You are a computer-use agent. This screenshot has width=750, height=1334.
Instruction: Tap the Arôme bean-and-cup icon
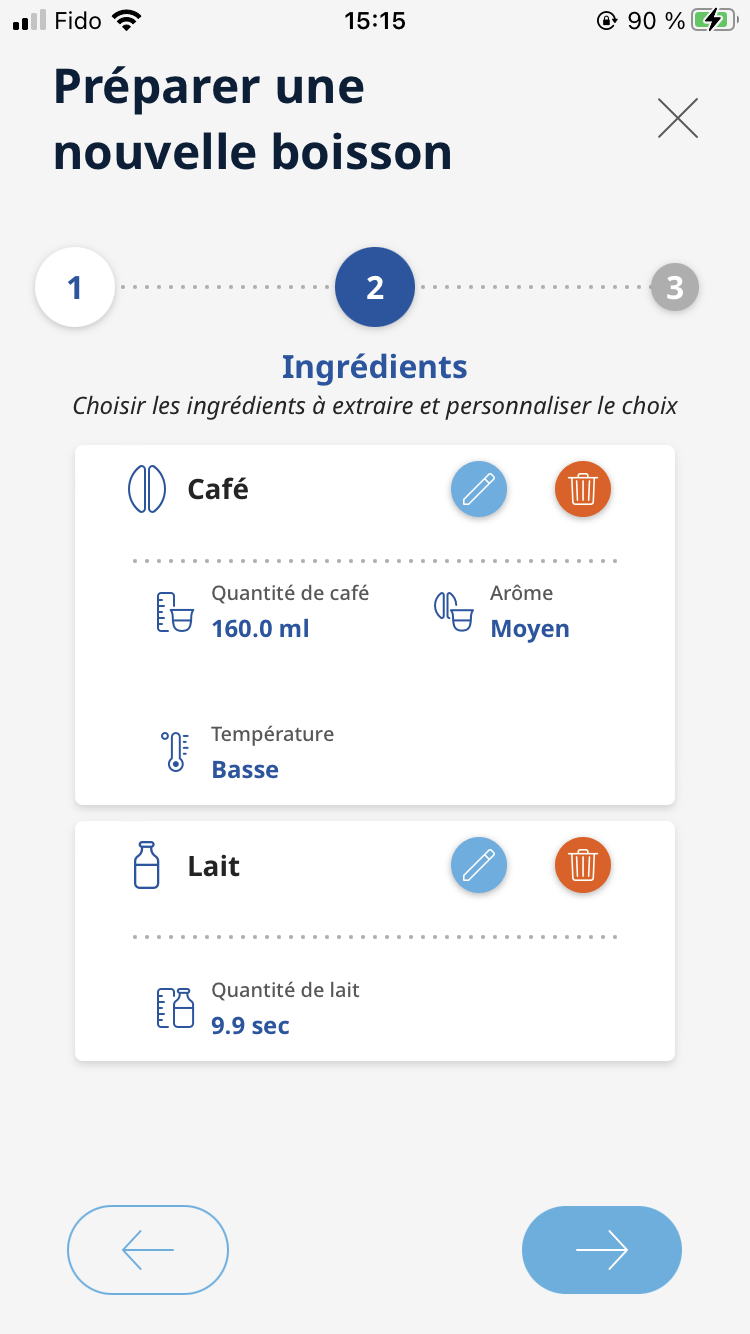[453, 611]
